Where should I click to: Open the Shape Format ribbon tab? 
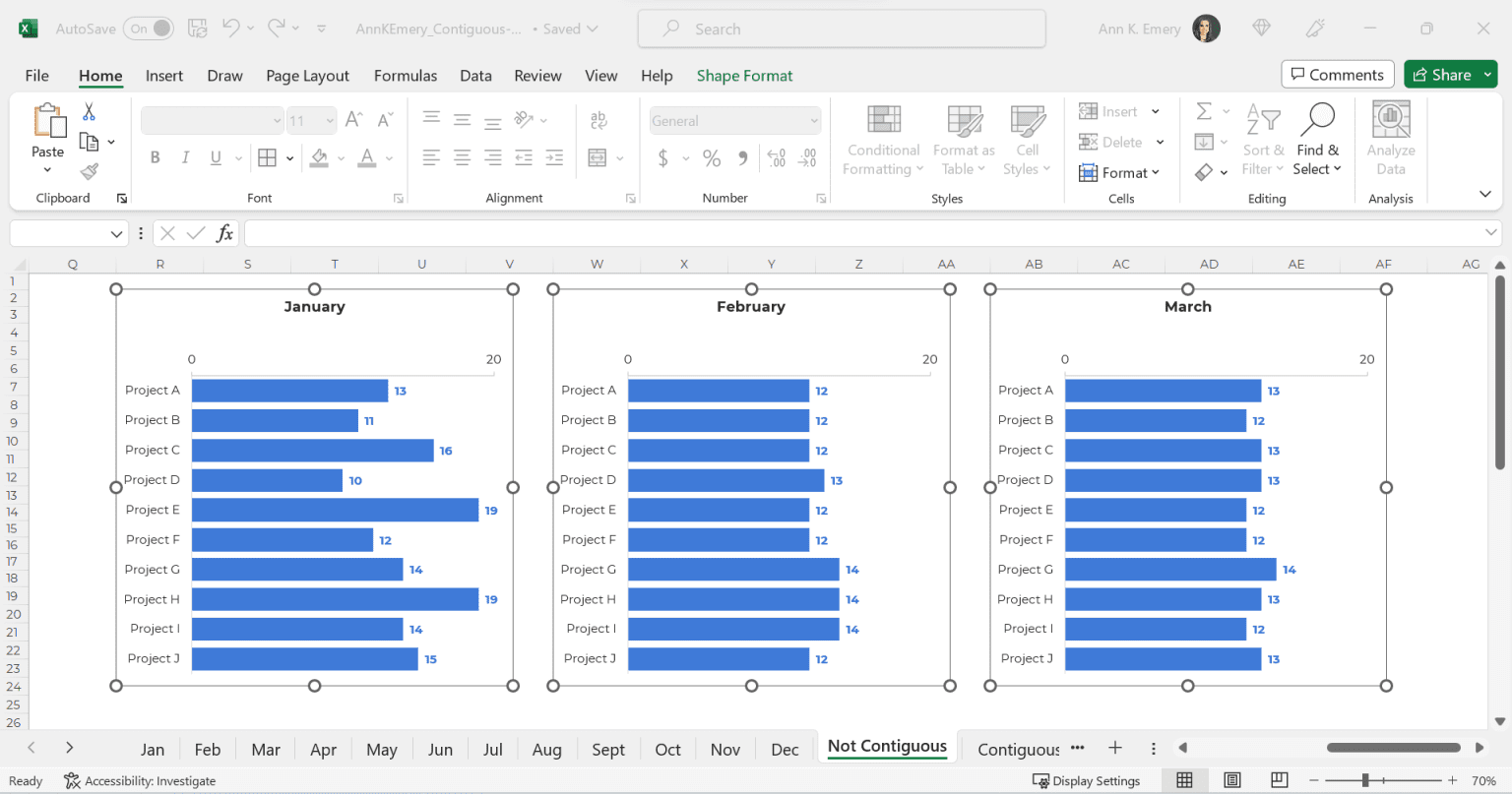[x=744, y=75]
